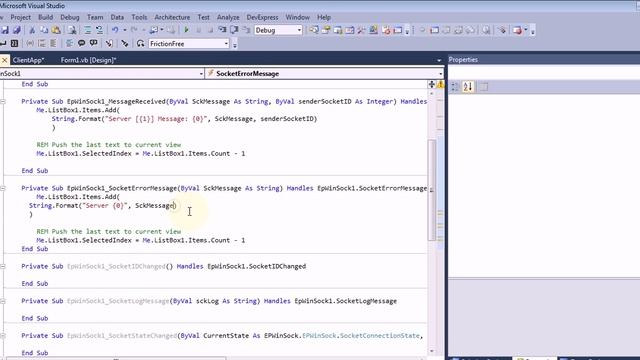Click the Copy toolbar icon
The image size is (640, 360).
point(44,30)
